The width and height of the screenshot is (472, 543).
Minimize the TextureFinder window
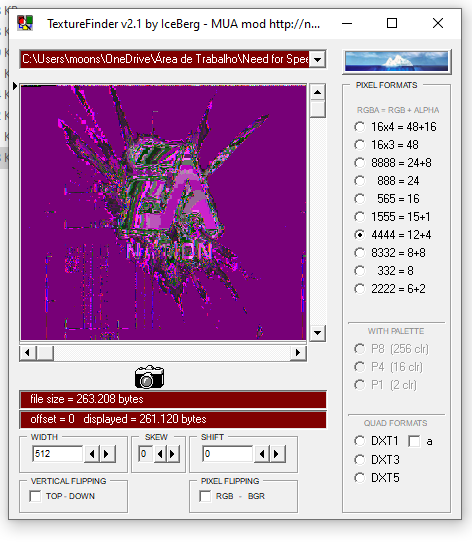347,23
